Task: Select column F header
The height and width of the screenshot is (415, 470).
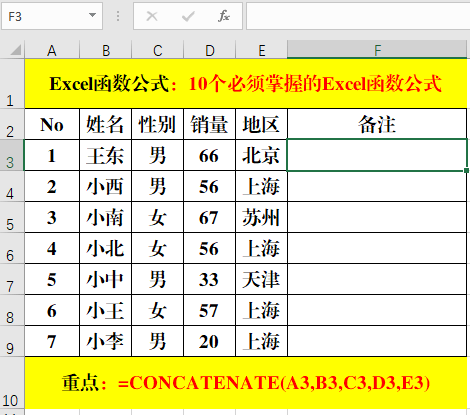Action: click(377, 50)
